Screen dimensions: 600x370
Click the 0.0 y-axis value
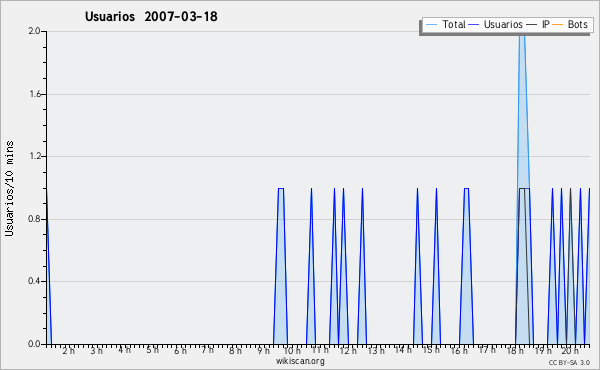34,344
